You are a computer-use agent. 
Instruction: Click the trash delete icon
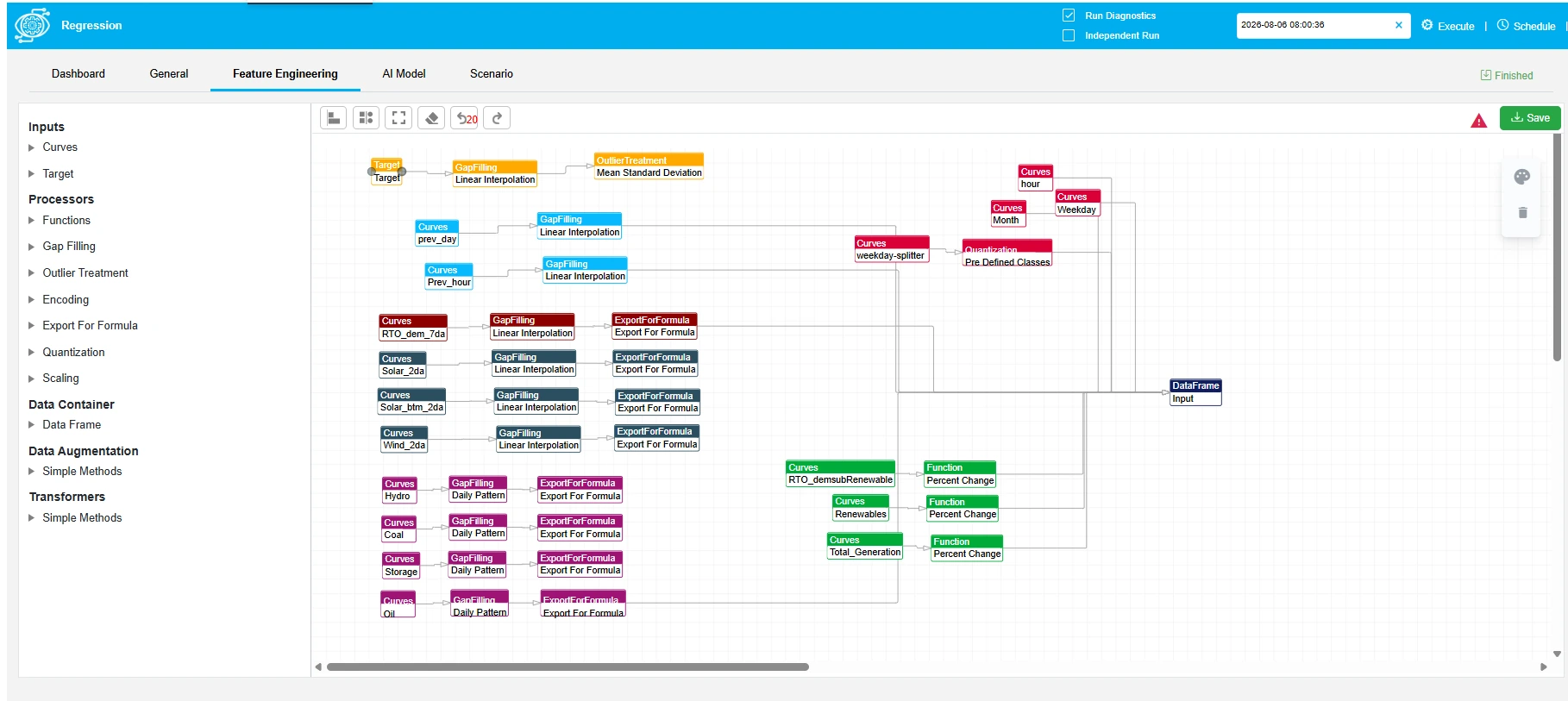pos(1522,212)
